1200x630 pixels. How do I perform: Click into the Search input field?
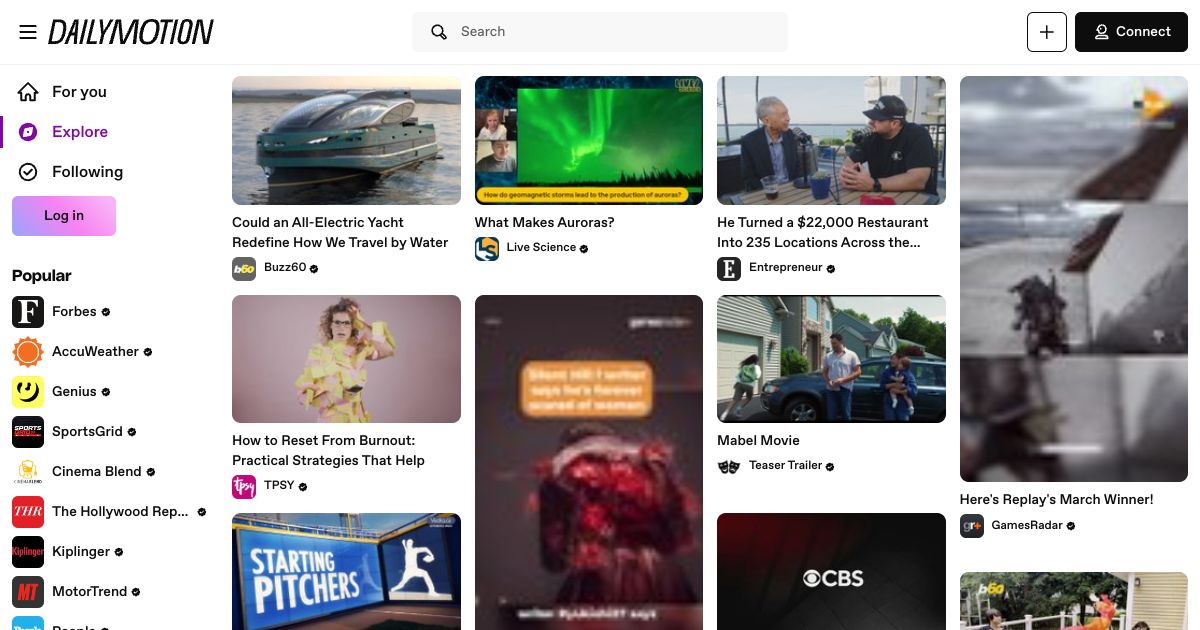[600, 32]
